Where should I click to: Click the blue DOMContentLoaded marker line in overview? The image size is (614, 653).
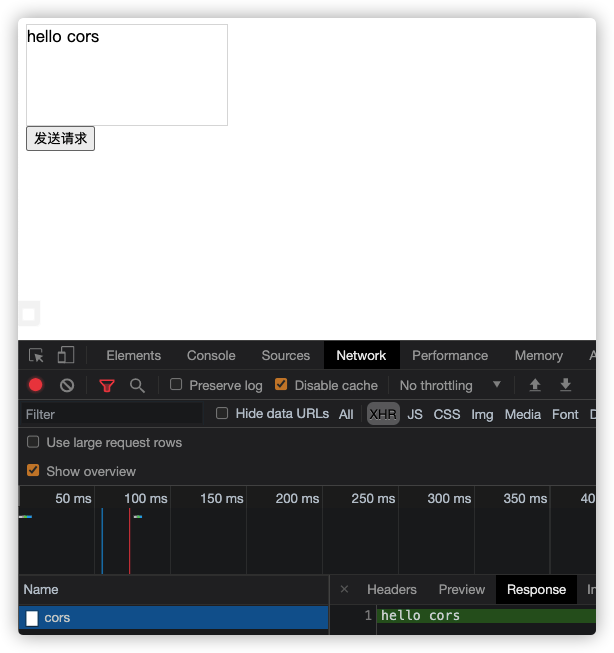(102, 541)
